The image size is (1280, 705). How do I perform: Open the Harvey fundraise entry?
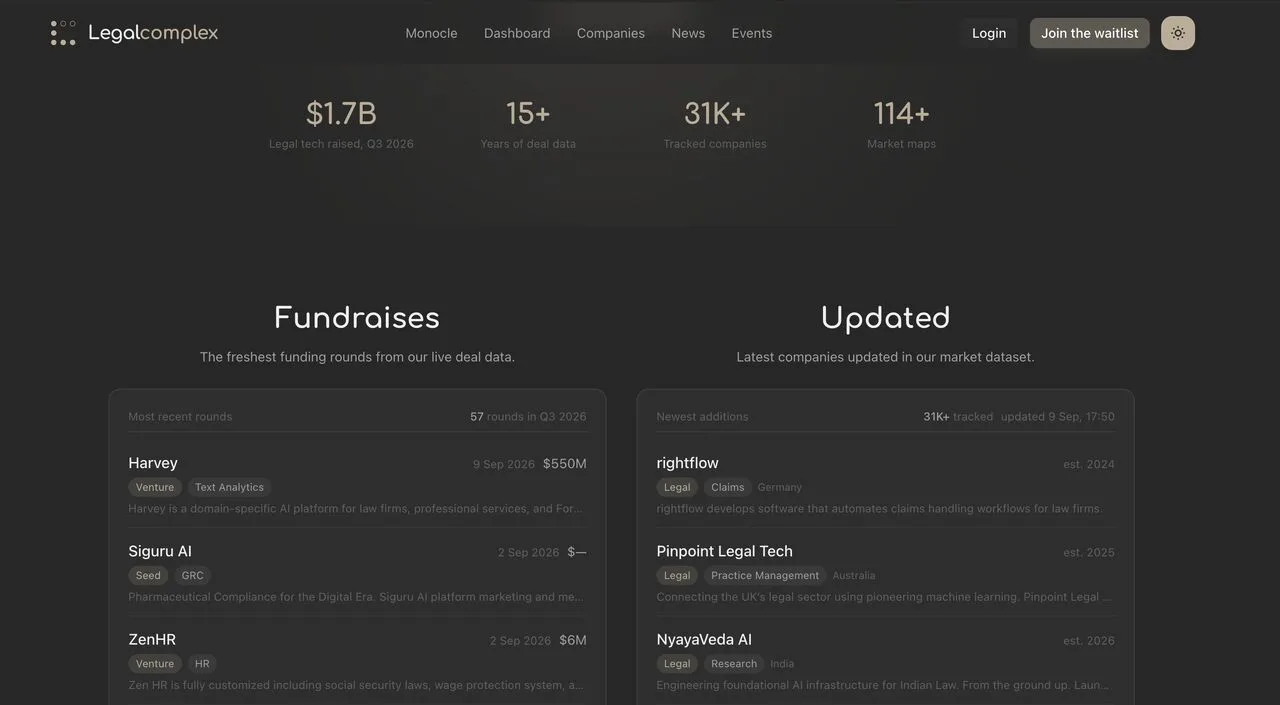(x=357, y=485)
